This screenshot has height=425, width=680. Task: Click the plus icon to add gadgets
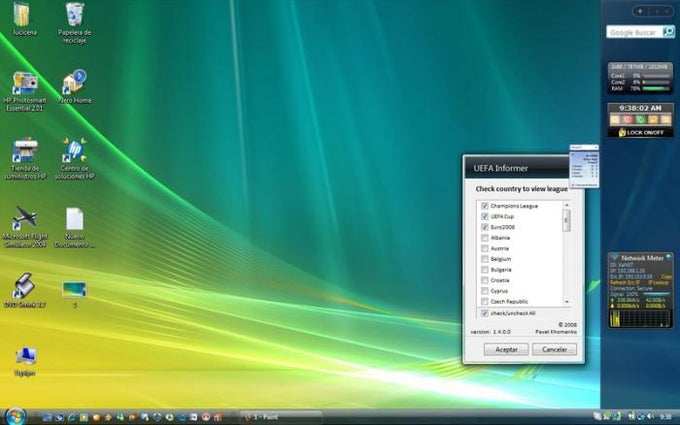640,11
